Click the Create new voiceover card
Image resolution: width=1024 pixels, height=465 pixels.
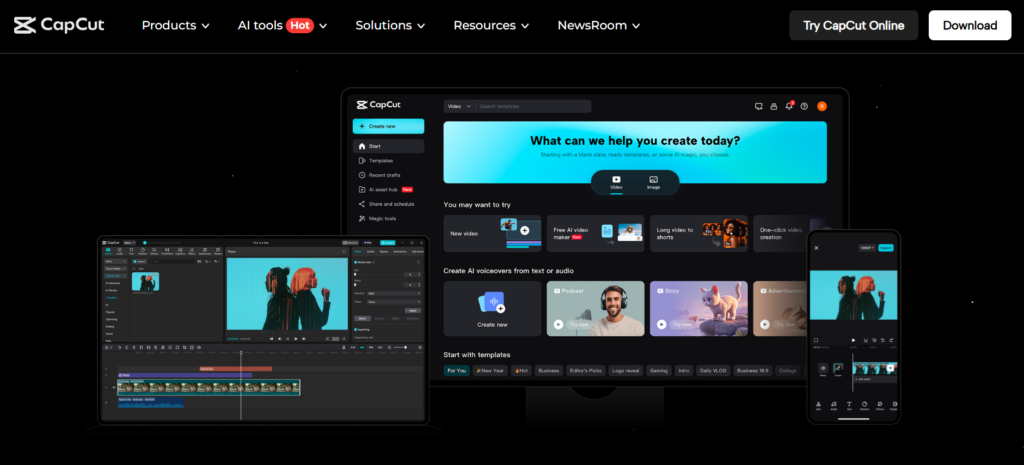pyautogui.click(x=492, y=309)
